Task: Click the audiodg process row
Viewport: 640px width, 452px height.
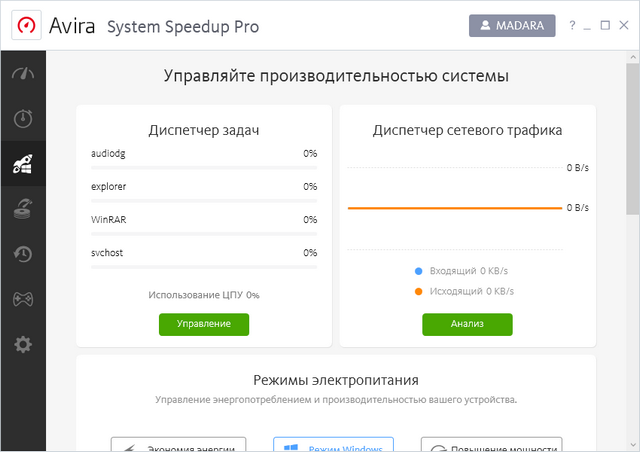Action: point(204,154)
